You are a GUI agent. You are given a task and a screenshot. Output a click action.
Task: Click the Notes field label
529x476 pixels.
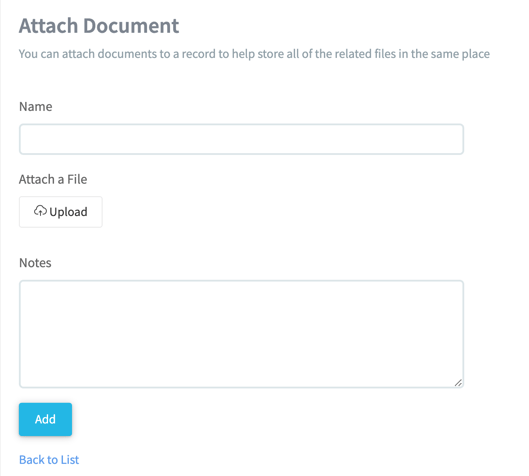[x=35, y=263]
